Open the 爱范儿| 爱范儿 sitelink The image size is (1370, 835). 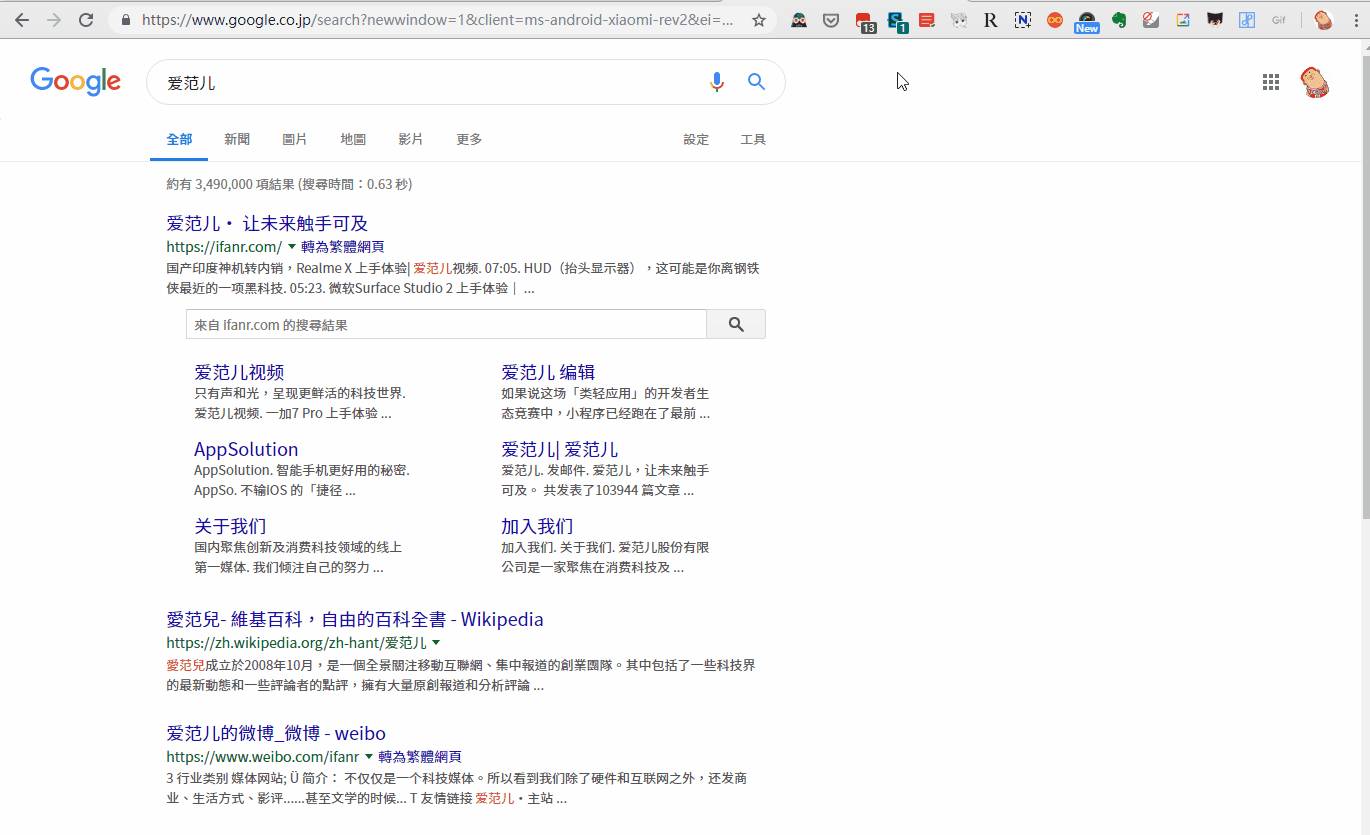click(x=559, y=449)
